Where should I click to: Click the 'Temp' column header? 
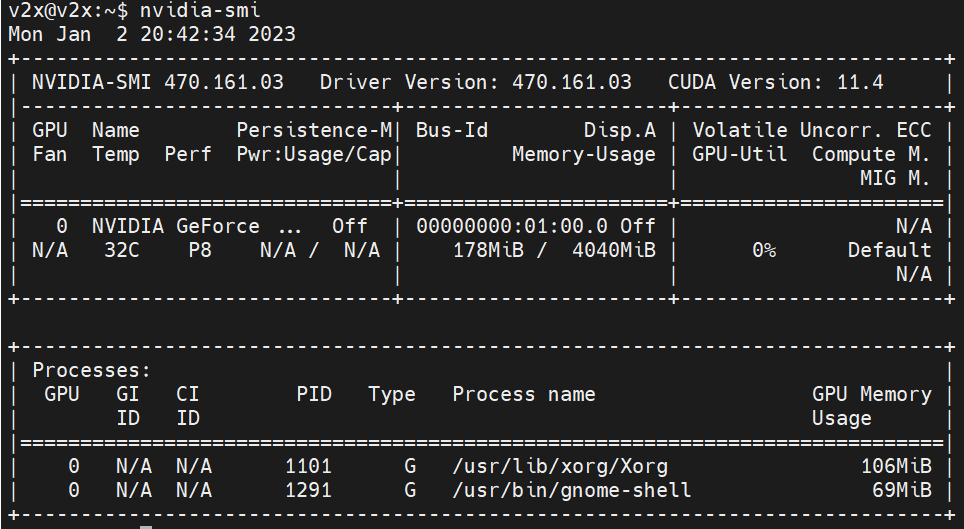116,154
